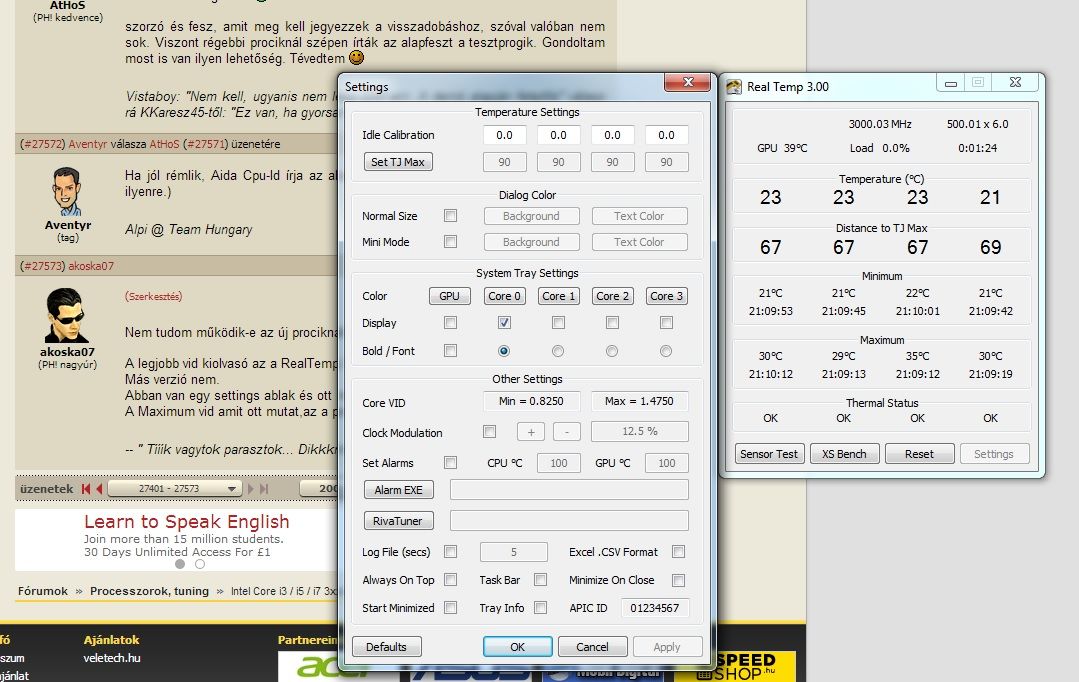Click APIC ID field 01234567
Viewport: 1079px width, 682px height.
coord(654,608)
